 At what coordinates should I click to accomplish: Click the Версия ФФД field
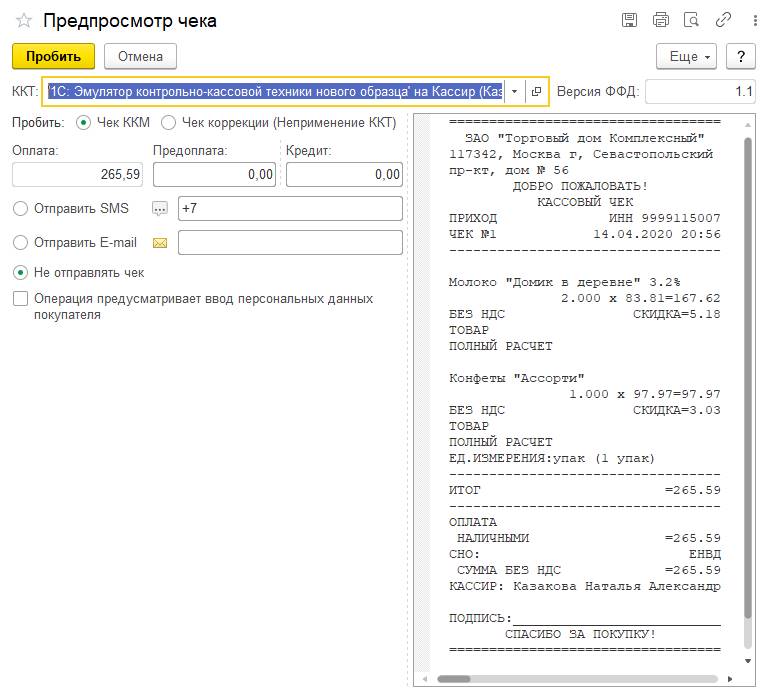coord(700,91)
